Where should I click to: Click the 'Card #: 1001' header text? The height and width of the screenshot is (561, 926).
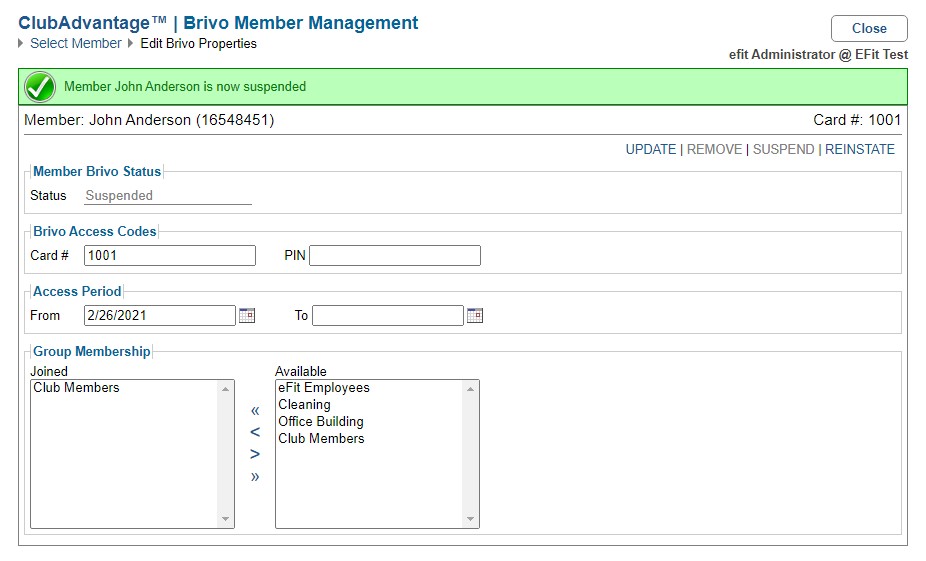pos(857,120)
